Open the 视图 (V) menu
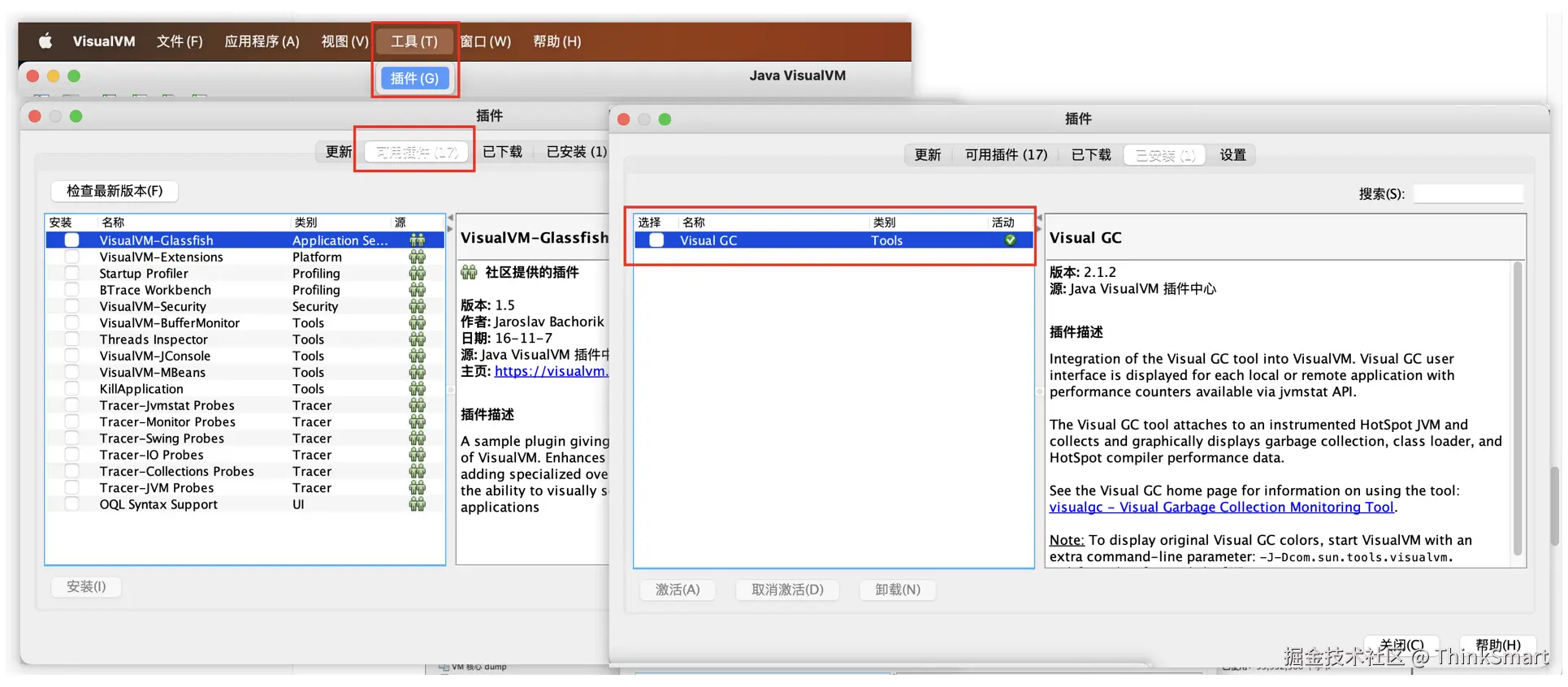The height and width of the screenshot is (687, 1568). pyautogui.click(x=344, y=41)
